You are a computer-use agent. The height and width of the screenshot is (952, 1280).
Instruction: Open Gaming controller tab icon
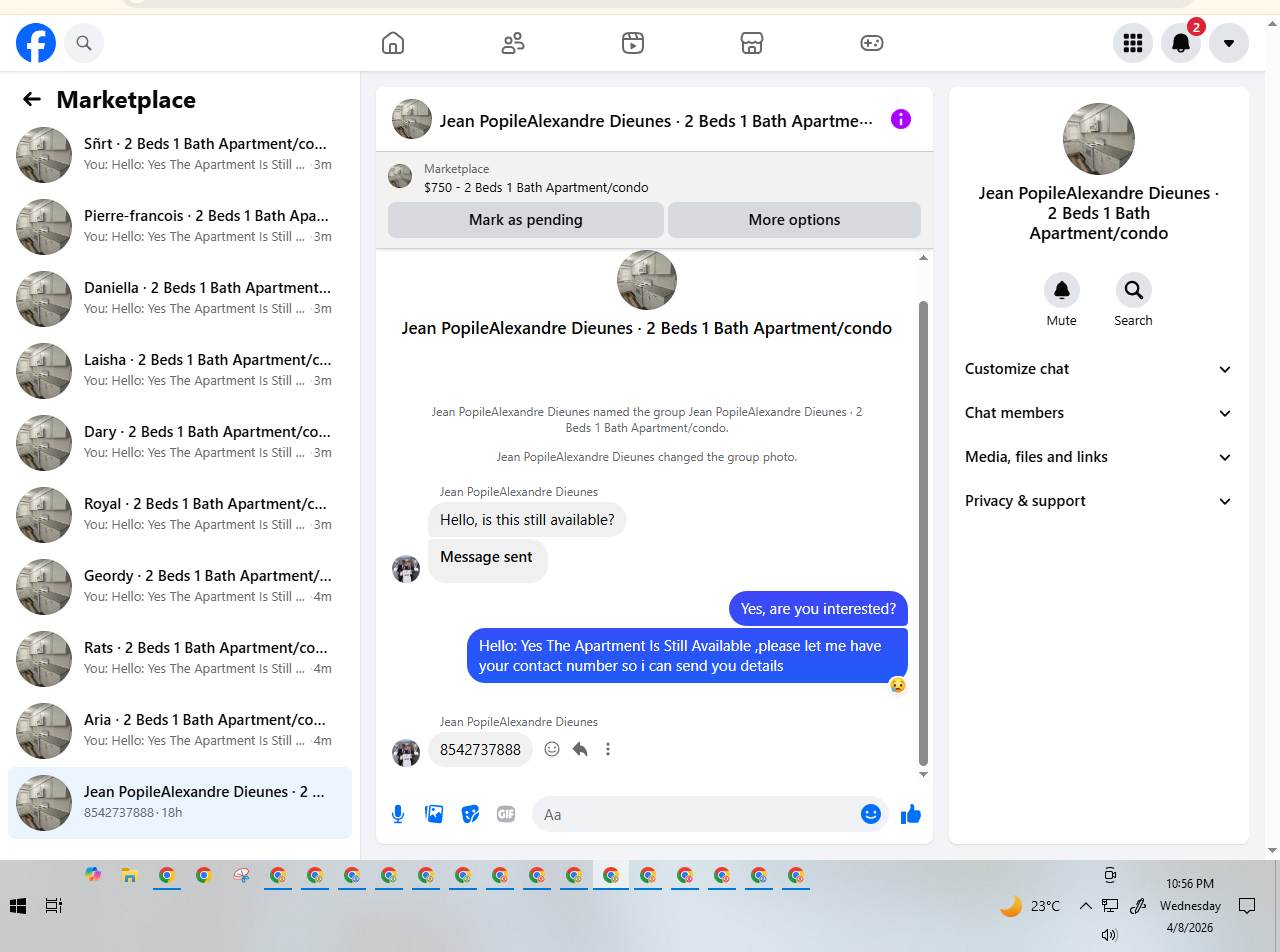tap(872, 43)
